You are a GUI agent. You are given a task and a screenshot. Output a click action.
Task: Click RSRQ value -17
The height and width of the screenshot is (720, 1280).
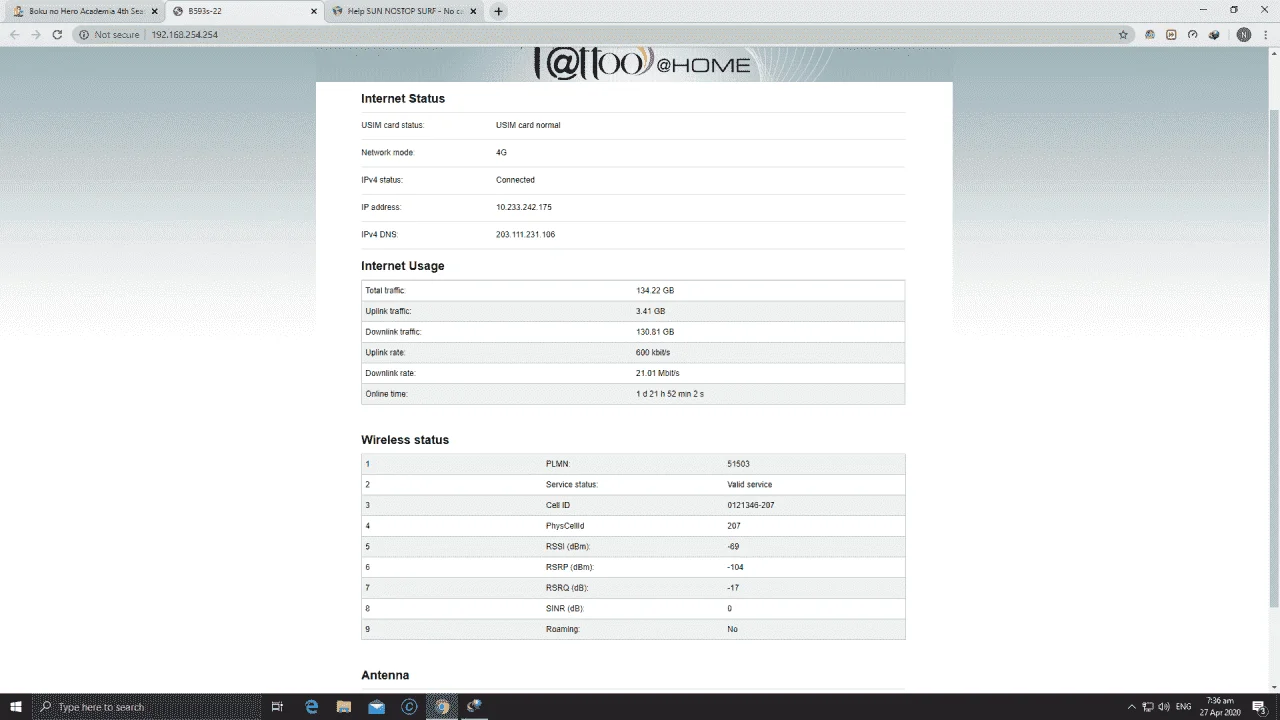click(x=733, y=588)
